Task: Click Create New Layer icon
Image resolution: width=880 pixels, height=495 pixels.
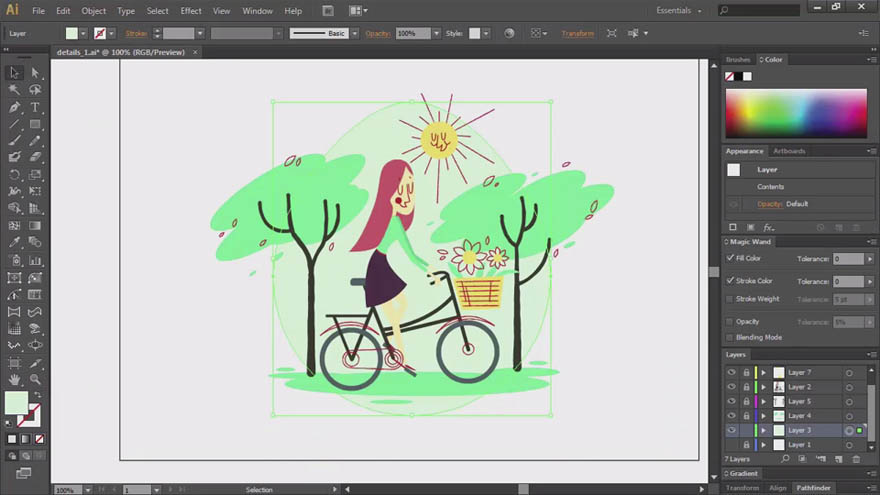Action: (838, 459)
